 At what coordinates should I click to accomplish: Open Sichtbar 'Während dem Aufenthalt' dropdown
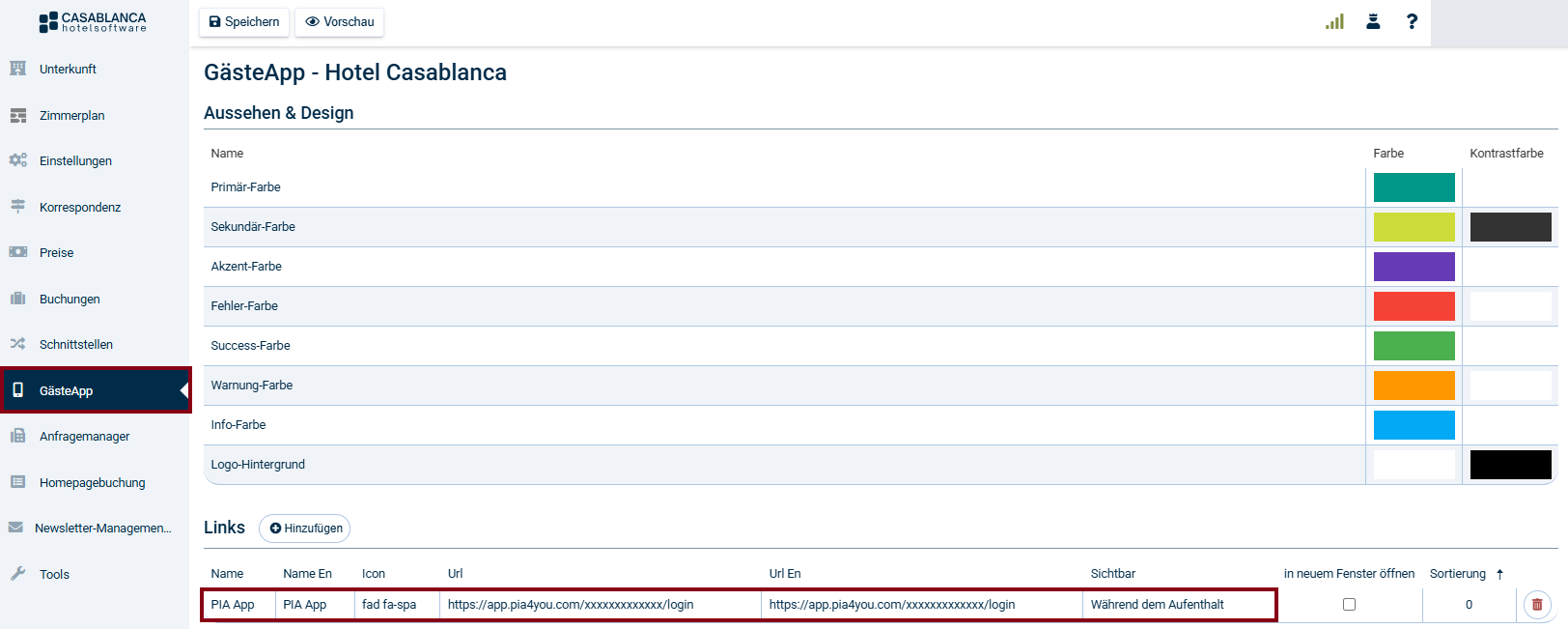[x=1178, y=605]
